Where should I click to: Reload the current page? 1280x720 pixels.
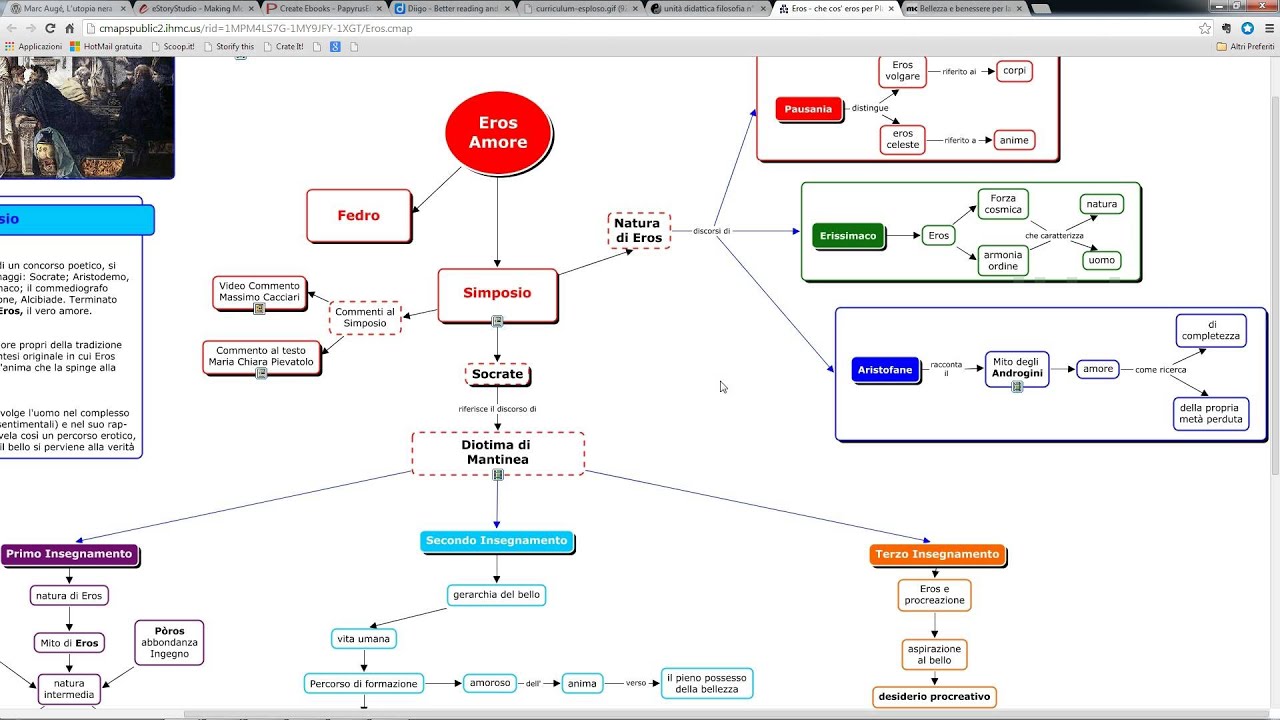coord(51,28)
